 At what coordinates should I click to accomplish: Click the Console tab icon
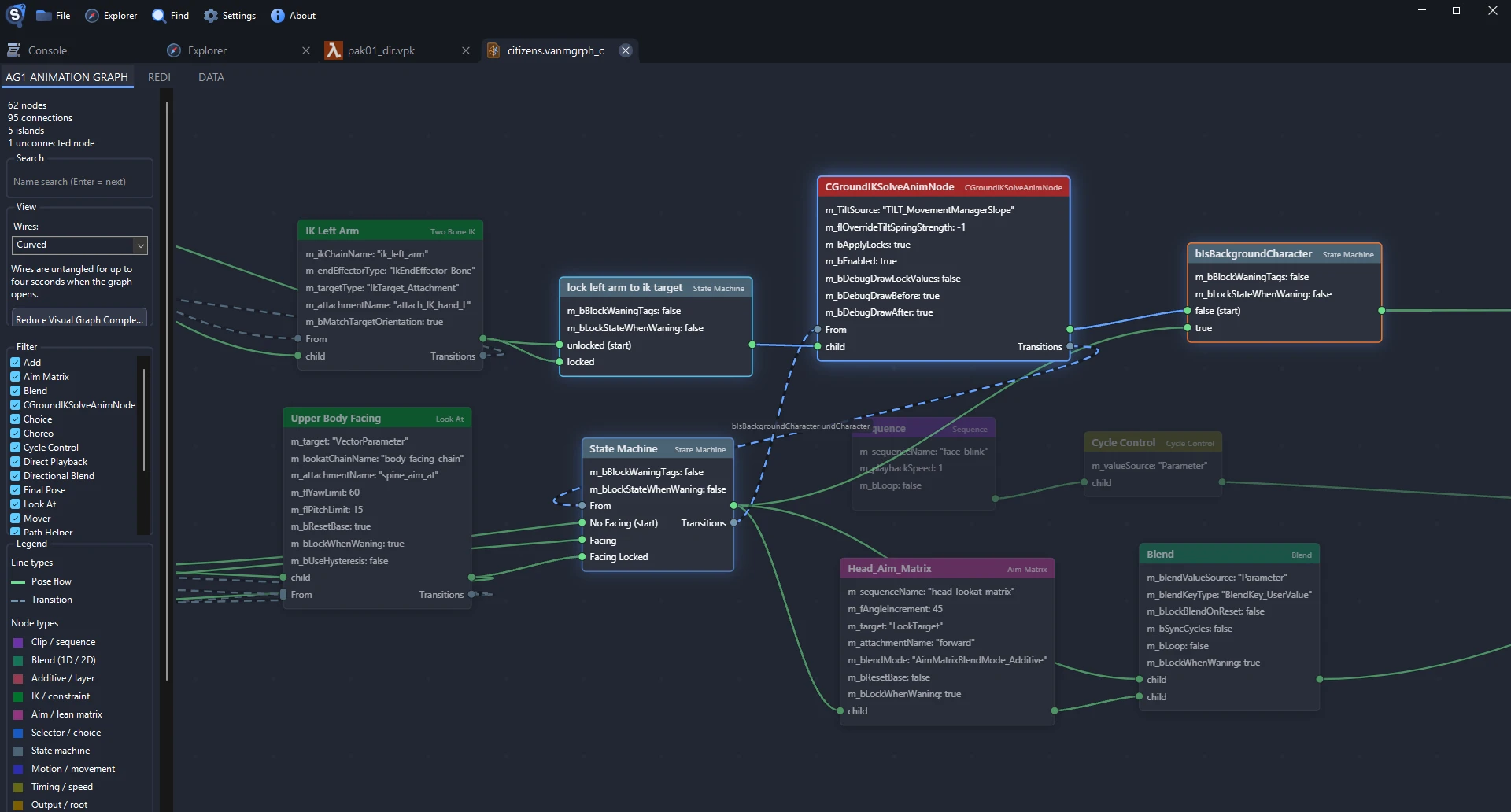click(13, 50)
